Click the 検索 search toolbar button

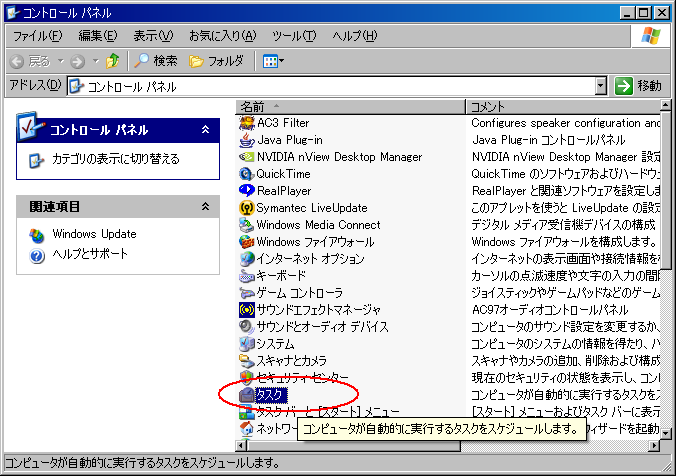(x=156, y=61)
